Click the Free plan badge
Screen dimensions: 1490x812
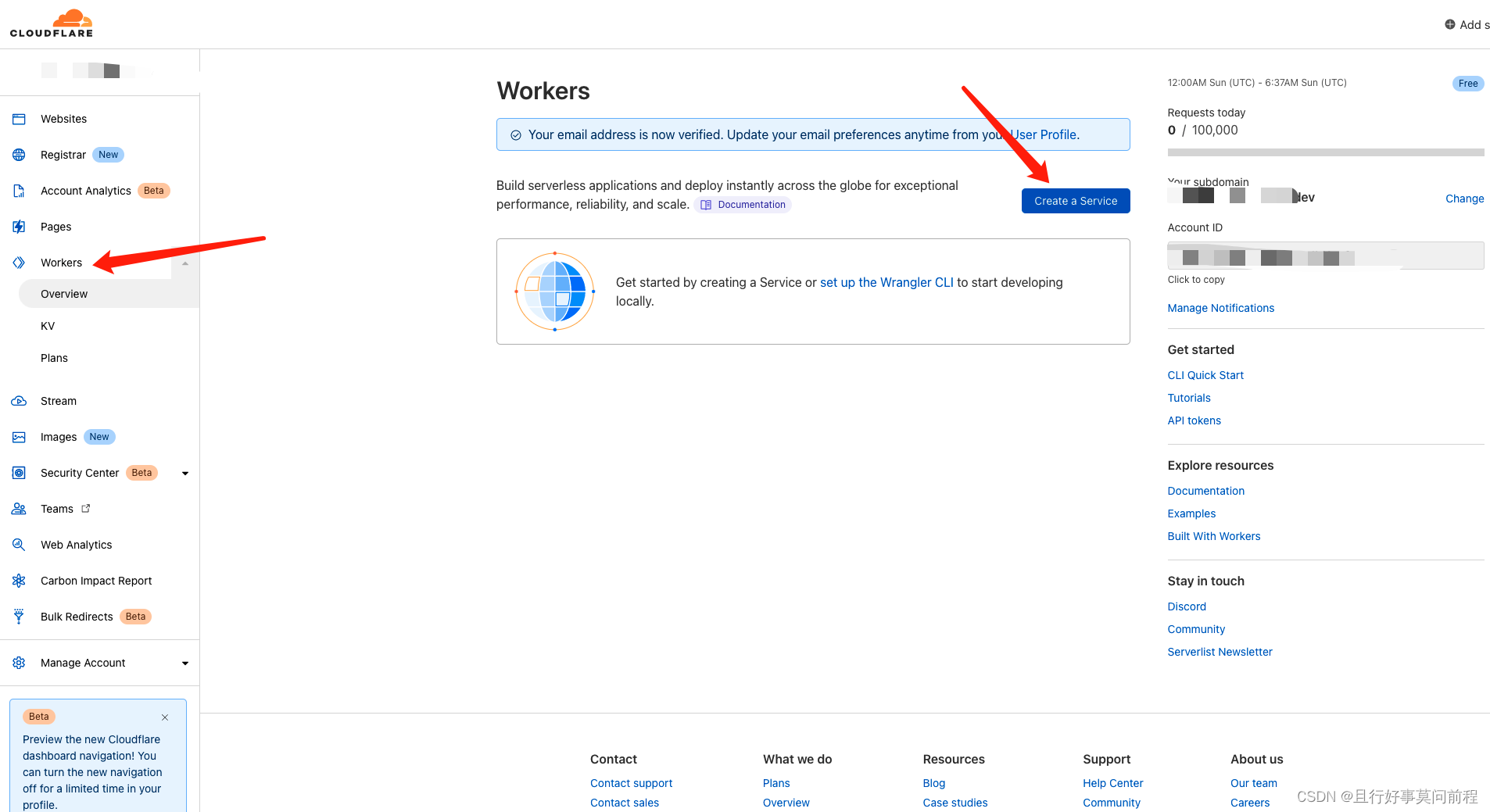pyautogui.click(x=1468, y=84)
